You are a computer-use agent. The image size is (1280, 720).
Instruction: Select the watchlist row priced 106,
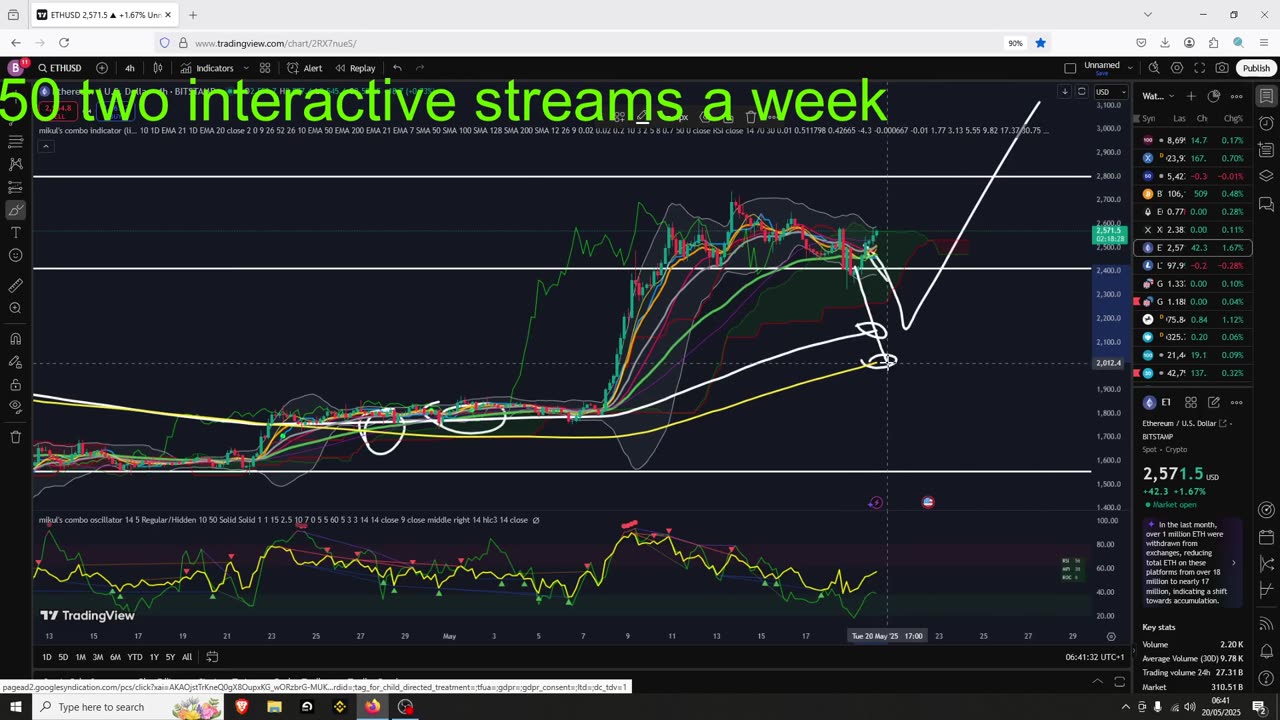(x=1193, y=194)
